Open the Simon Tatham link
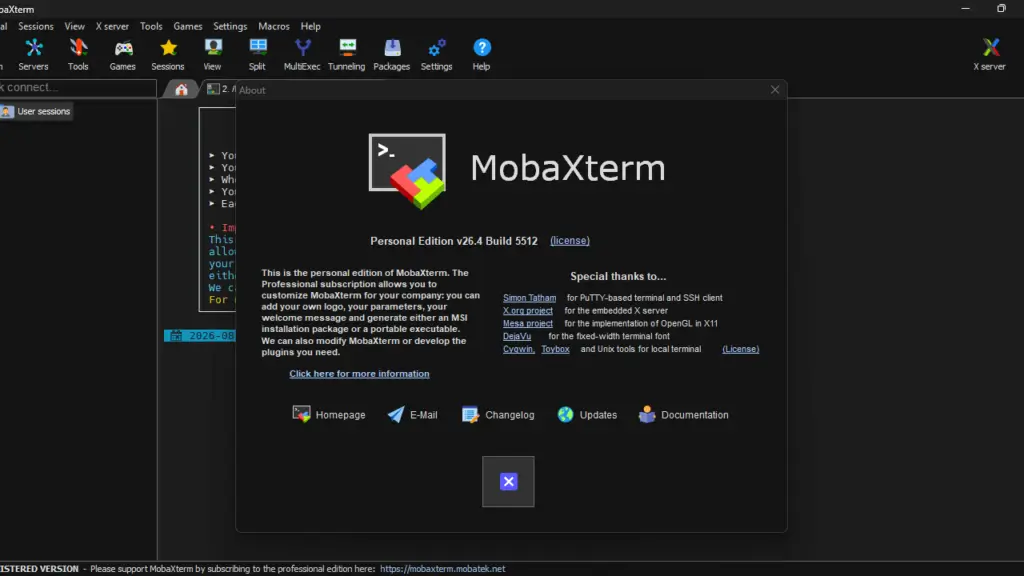This screenshot has width=1024, height=576. coord(530,298)
